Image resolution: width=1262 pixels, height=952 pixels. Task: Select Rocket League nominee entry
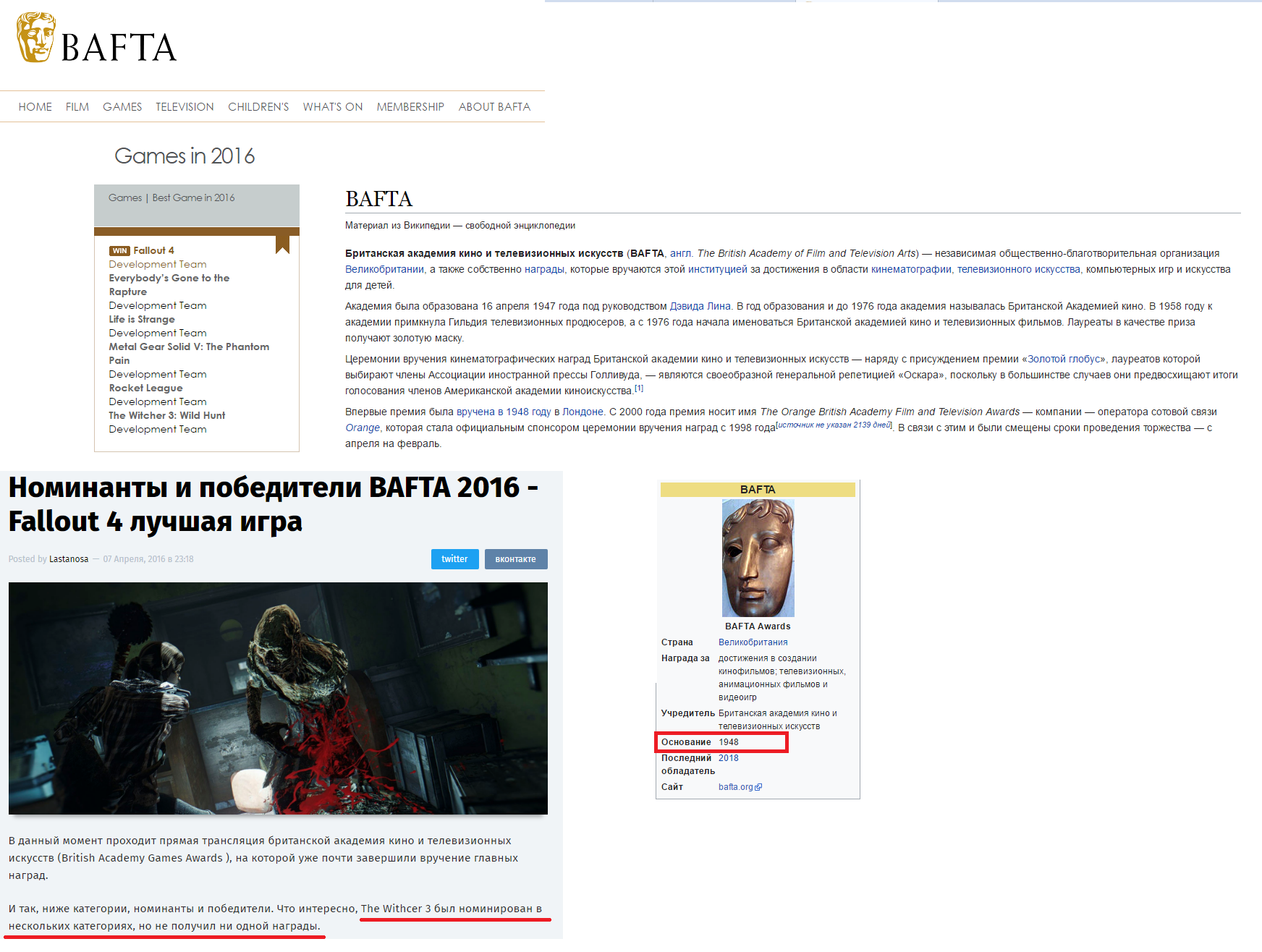point(145,388)
